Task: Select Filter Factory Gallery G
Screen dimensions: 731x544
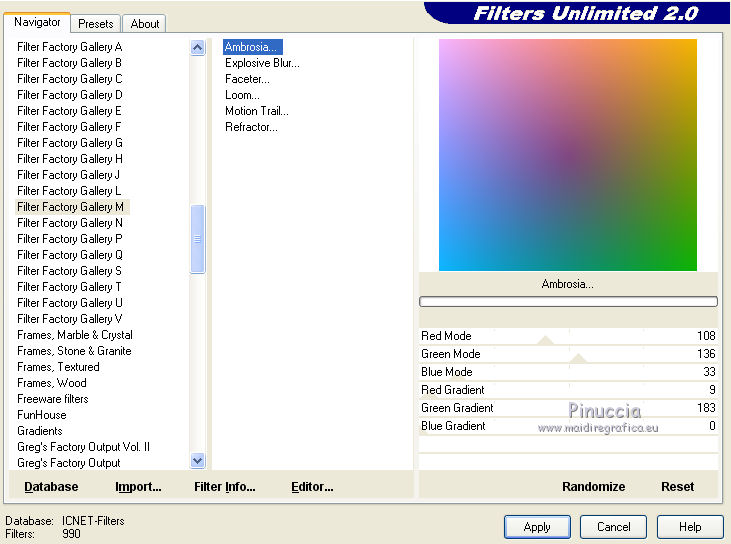Action: point(70,143)
